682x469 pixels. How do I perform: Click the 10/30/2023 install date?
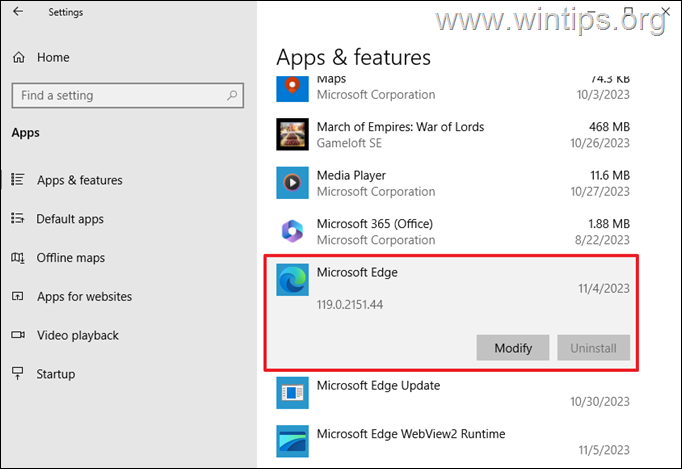[600, 401]
